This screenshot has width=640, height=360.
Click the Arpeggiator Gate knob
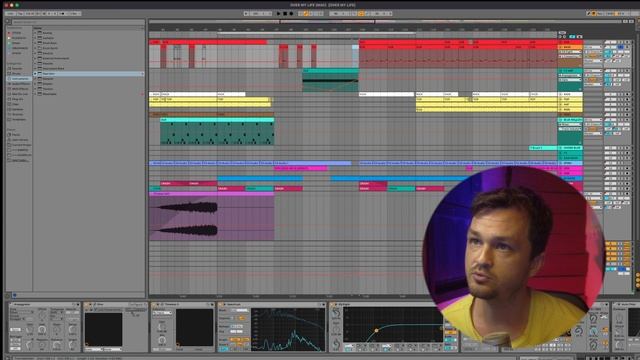(42, 329)
